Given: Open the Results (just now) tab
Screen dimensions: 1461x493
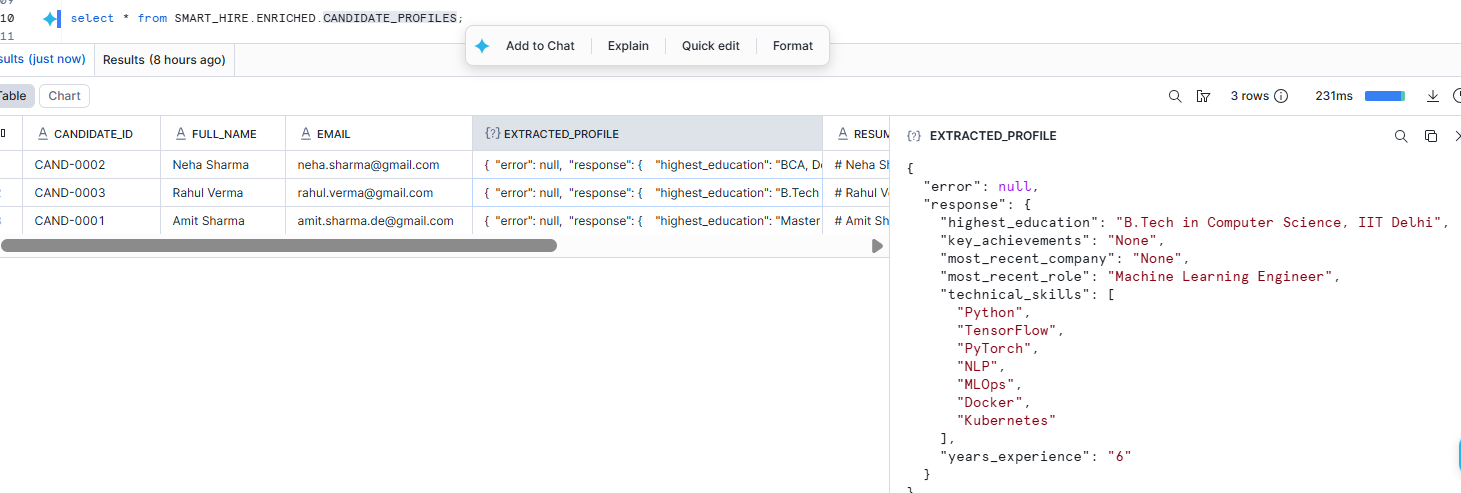Looking at the screenshot, I should [42, 60].
